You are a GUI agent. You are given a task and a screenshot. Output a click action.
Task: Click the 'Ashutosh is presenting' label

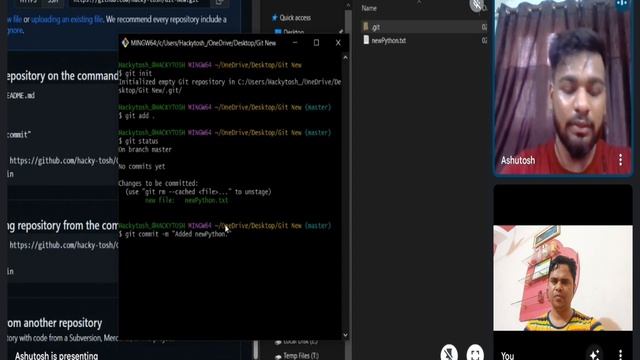point(56,356)
